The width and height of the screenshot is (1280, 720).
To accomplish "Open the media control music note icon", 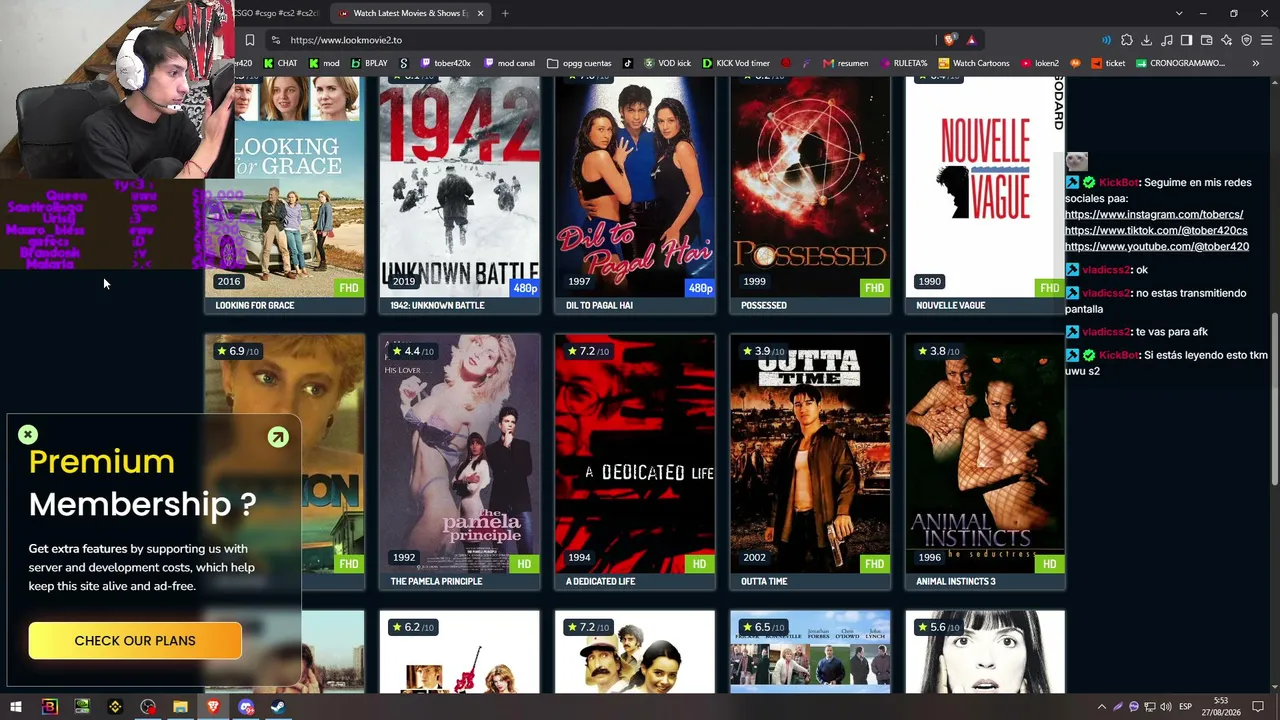I will [1167, 40].
